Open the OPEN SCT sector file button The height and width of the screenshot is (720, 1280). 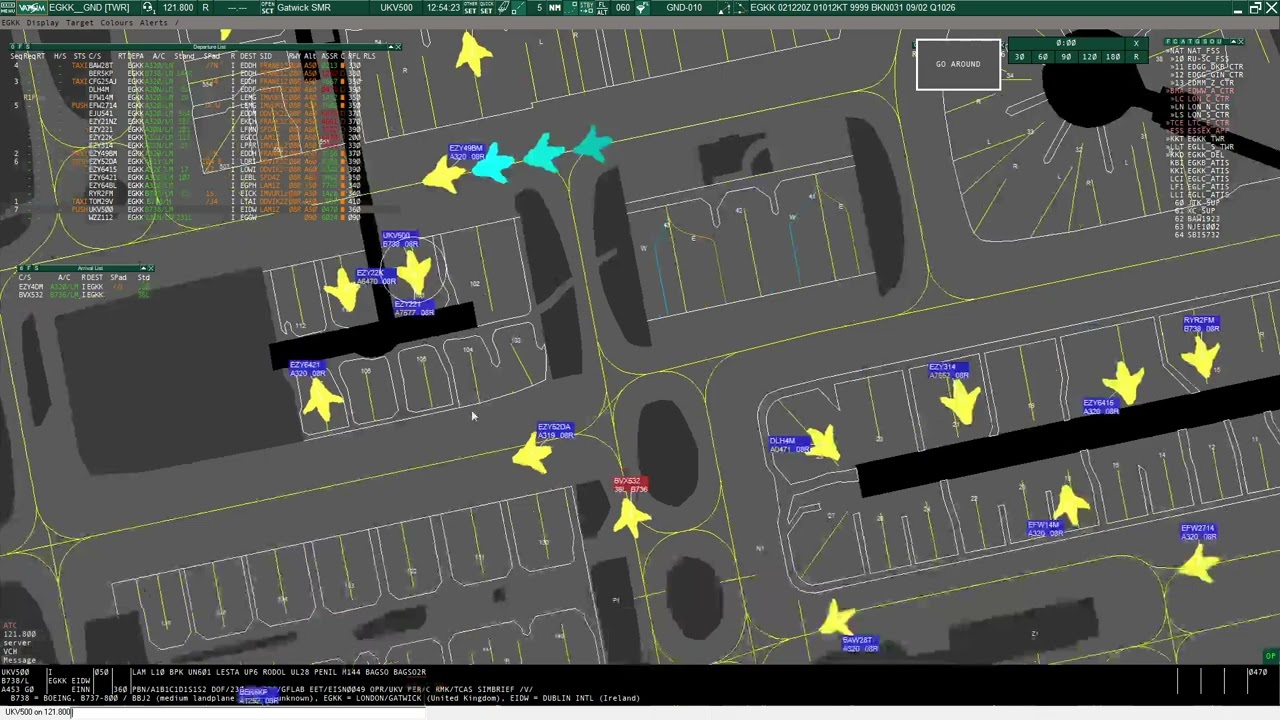pos(268,8)
